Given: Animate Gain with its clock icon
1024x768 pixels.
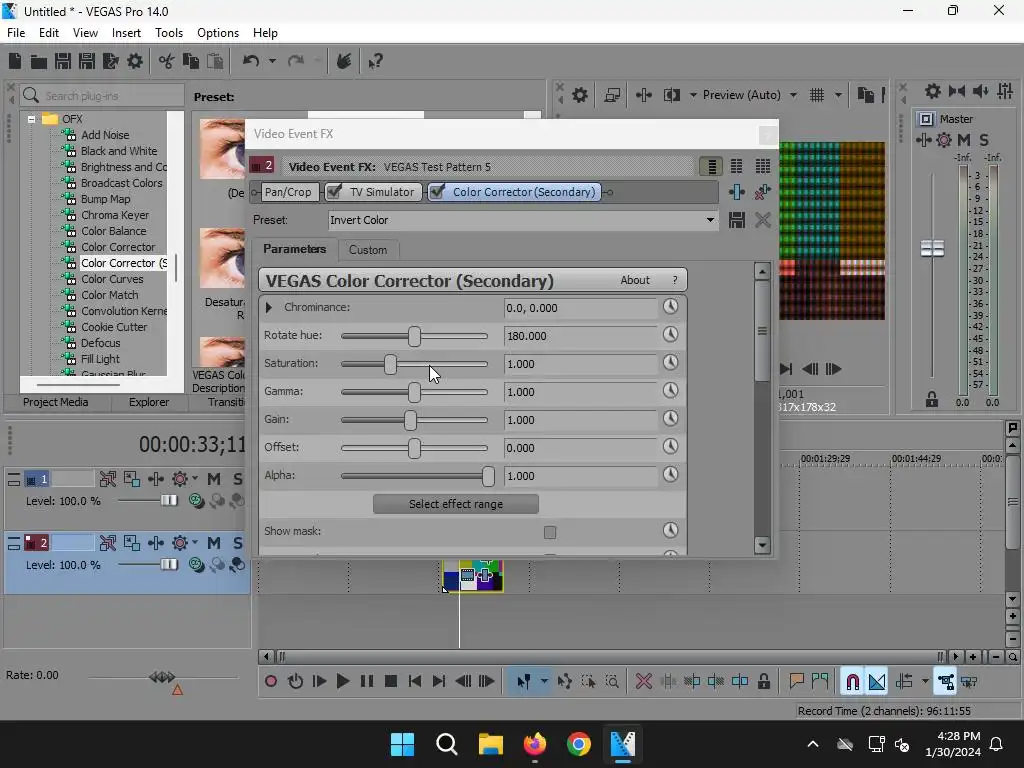Looking at the screenshot, I should (671, 419).
